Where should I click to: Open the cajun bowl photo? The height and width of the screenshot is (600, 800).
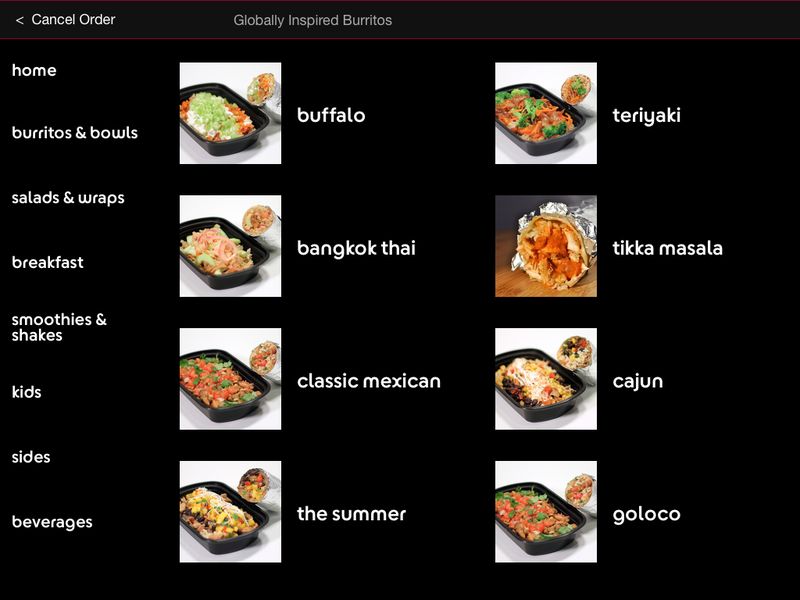546,379
